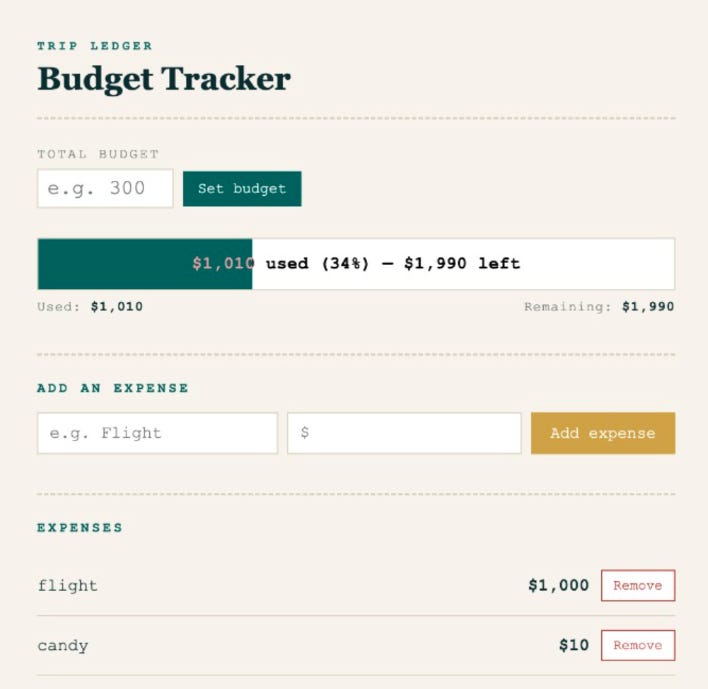Click the Add an Expense section heading
Image resolution: width=708 pixels, height=689 pixels.
click(113, 388)
